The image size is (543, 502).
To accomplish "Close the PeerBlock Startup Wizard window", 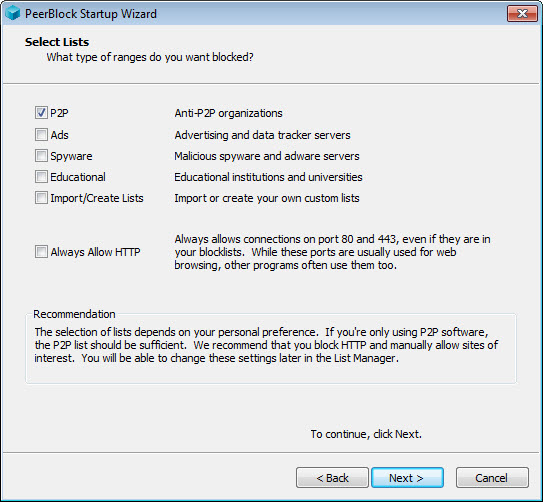I will (522, 14).
